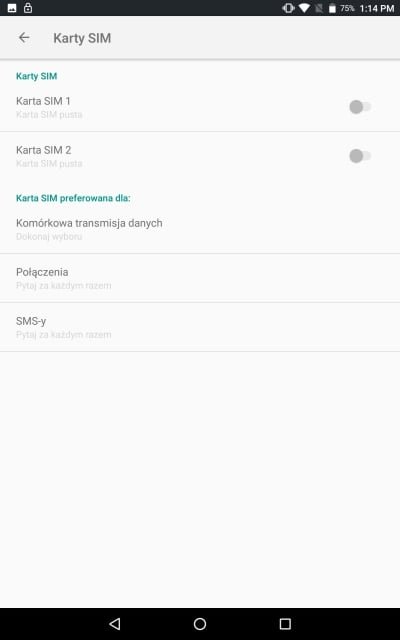Tap the picture notification icon in status bar
The width and height of the screenshot is (400, 640).
[12, 8]
